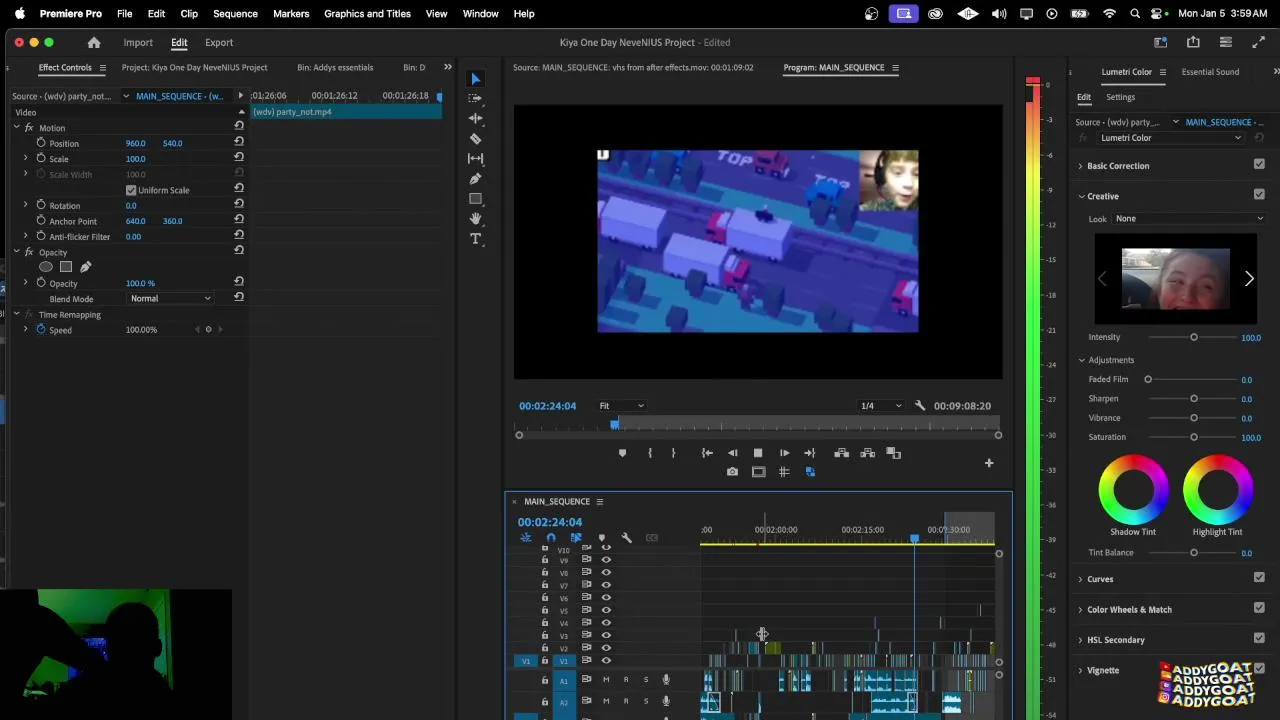Toggle timeline Snap magnet icon
1280x720 pixels.
tap(551, 538)
